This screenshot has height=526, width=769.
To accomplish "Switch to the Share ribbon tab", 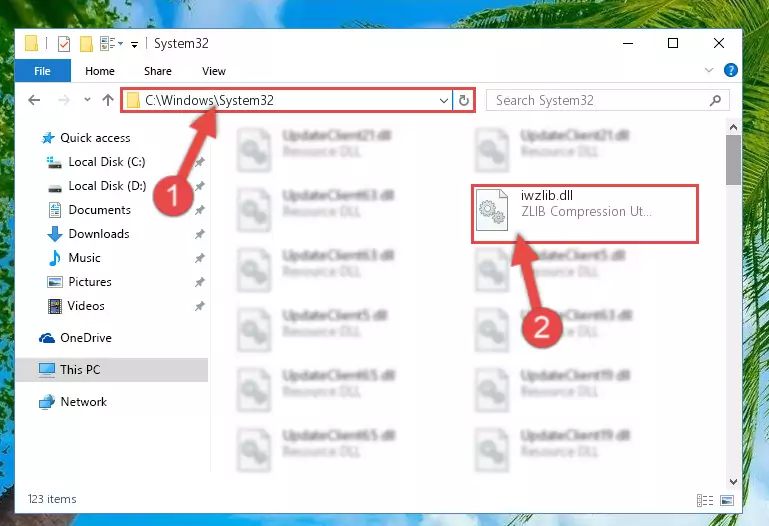I will (x=158, y=71).
